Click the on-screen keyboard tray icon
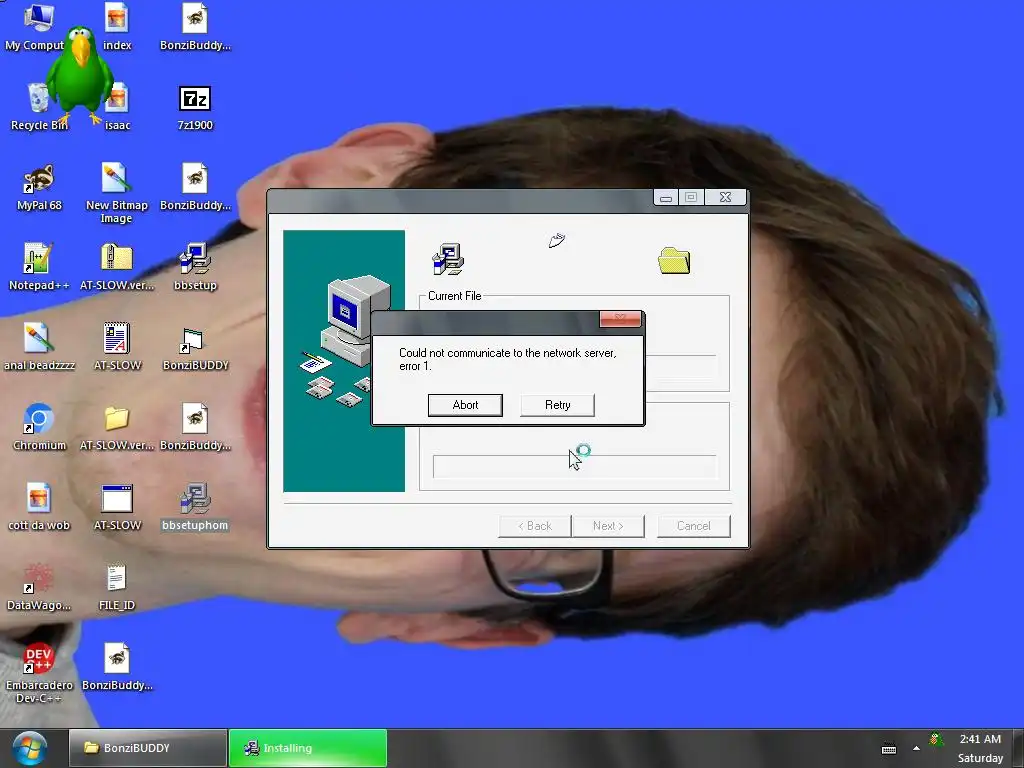1024x768 pixels. tap(889, 748)
